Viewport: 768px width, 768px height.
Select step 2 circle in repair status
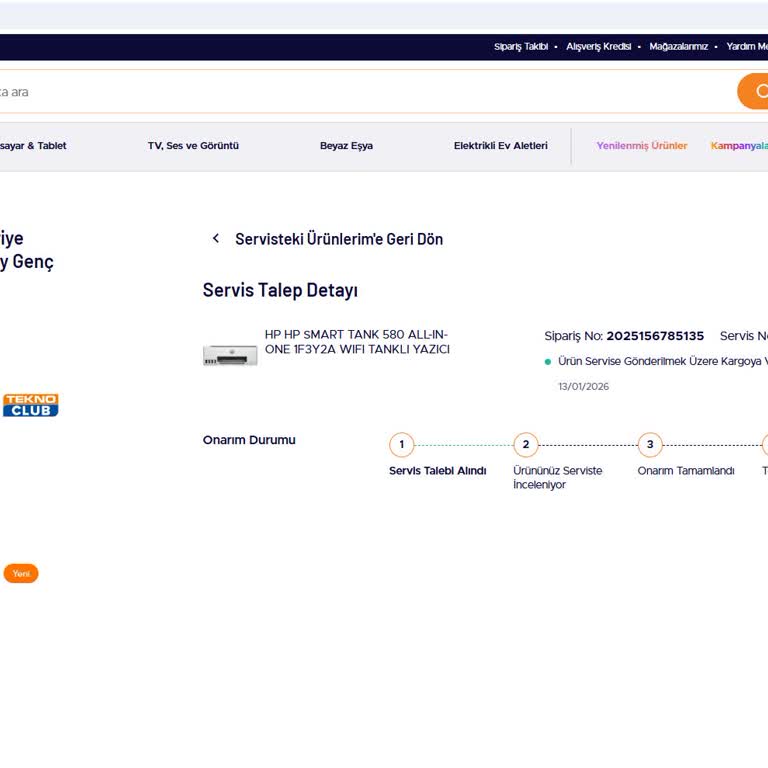tap(526, 445)
